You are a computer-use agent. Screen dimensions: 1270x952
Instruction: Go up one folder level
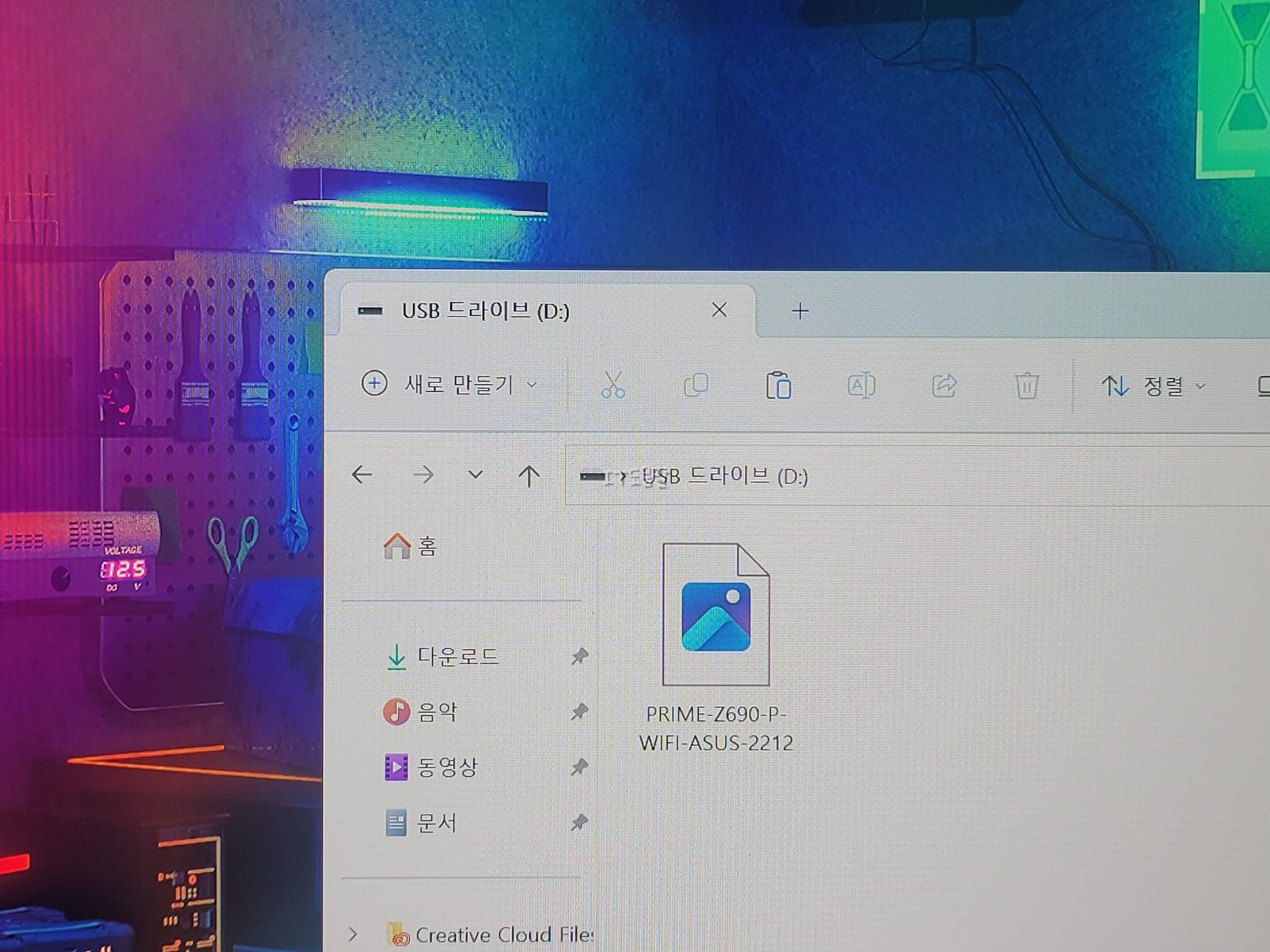529,476
